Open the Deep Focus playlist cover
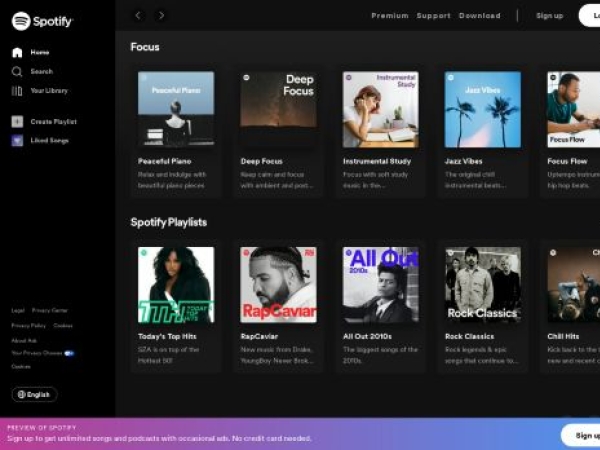Viewport: 600px width, 450px height. click(278, 109)
